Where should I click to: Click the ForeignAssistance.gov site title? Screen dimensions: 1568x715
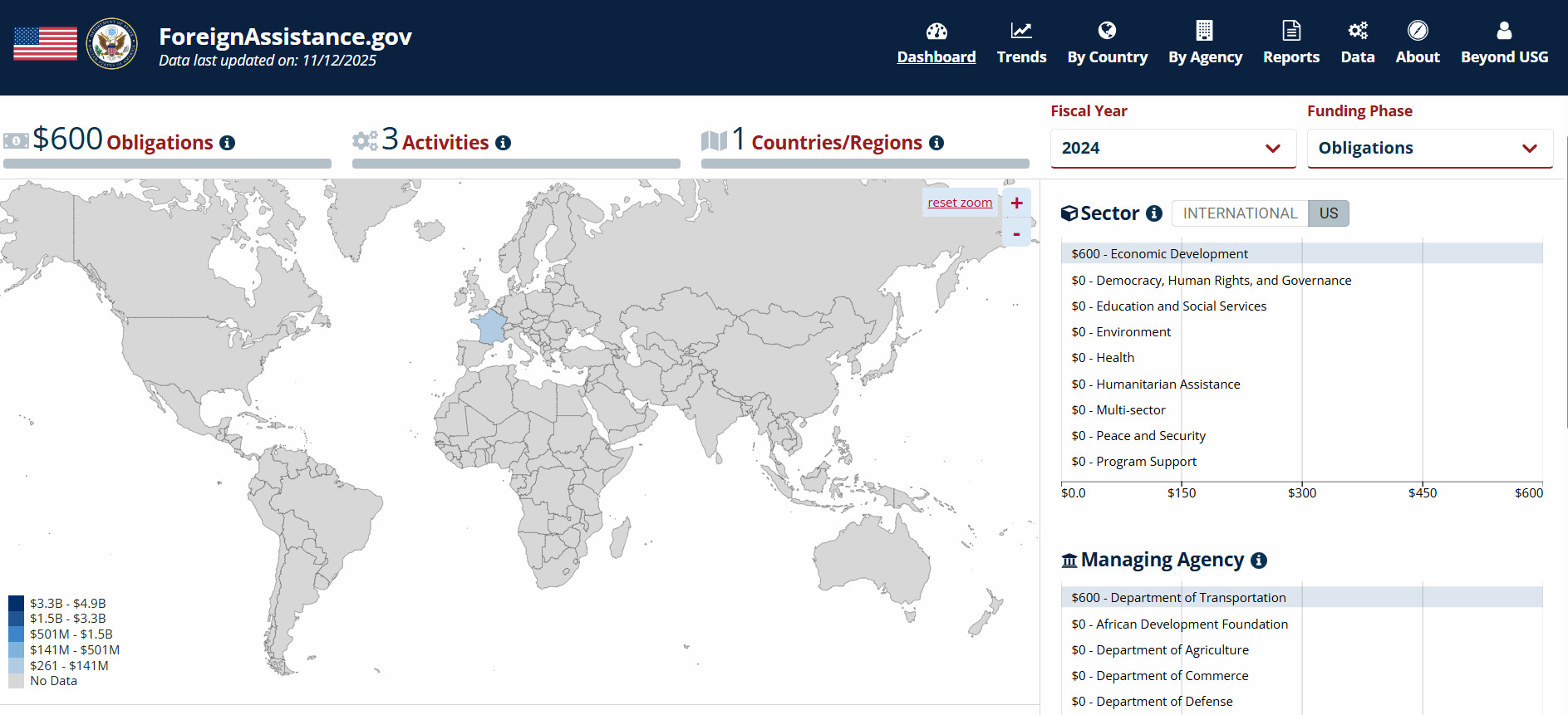285,37
